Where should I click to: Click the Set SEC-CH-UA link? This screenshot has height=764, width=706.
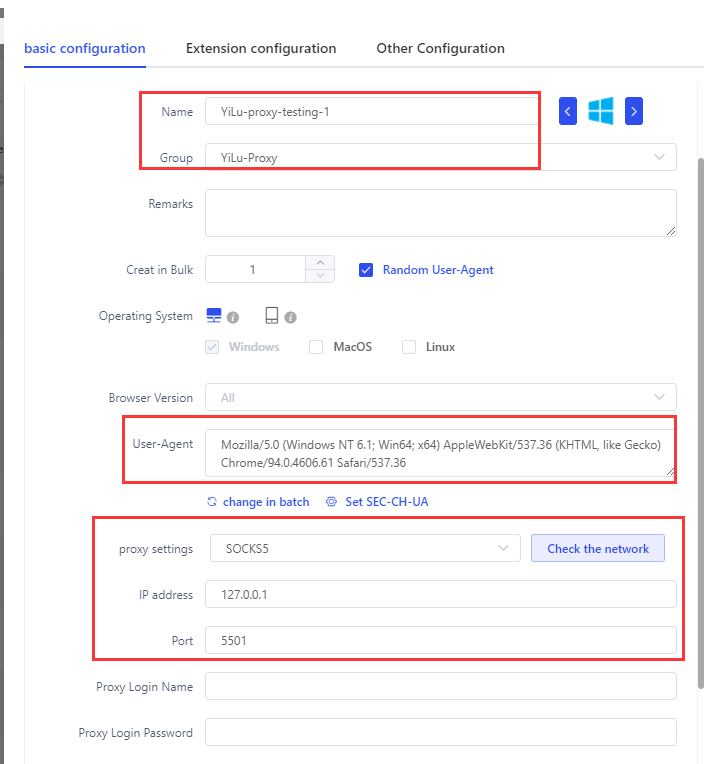point(387,502)
